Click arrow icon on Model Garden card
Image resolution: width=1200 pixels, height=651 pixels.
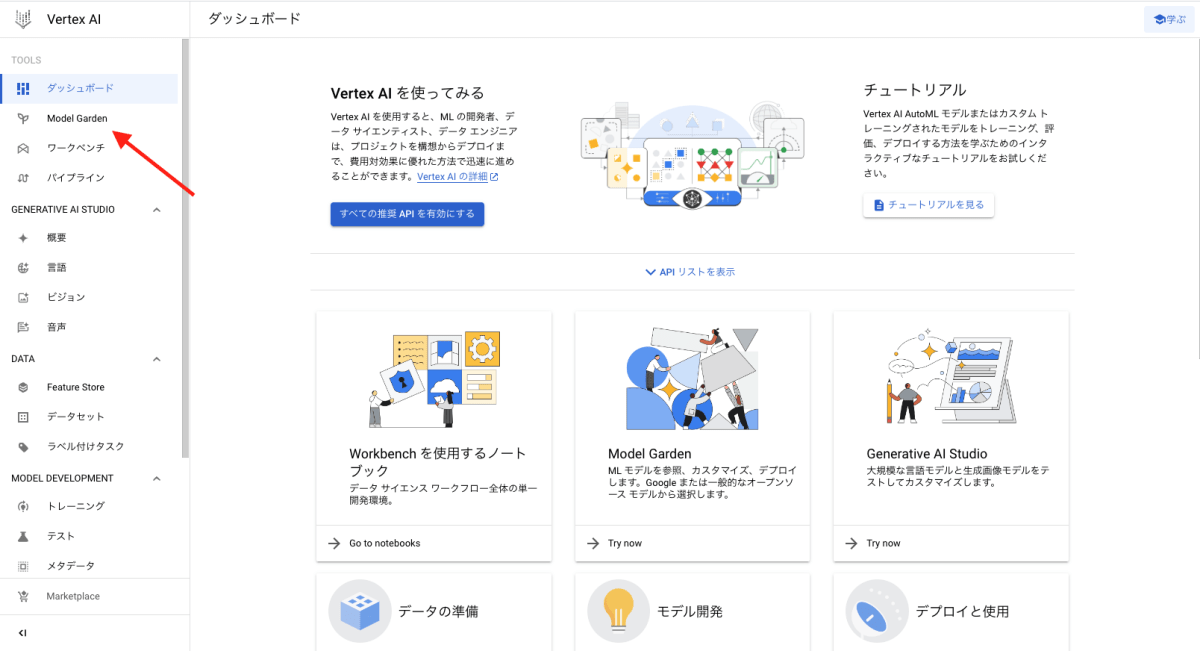point(593,543)
